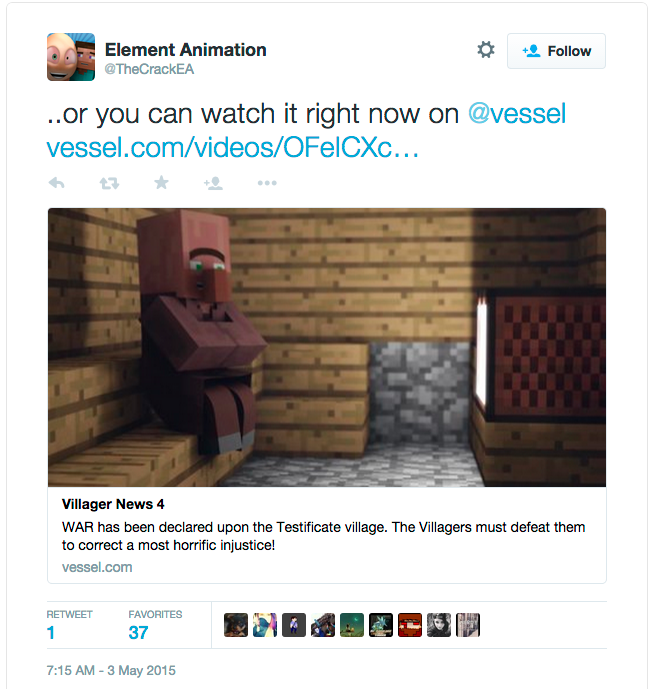This screenshot has width=653, height=689.
Task: Click the Villager News 4 card title
Action: tap(113, 504)
